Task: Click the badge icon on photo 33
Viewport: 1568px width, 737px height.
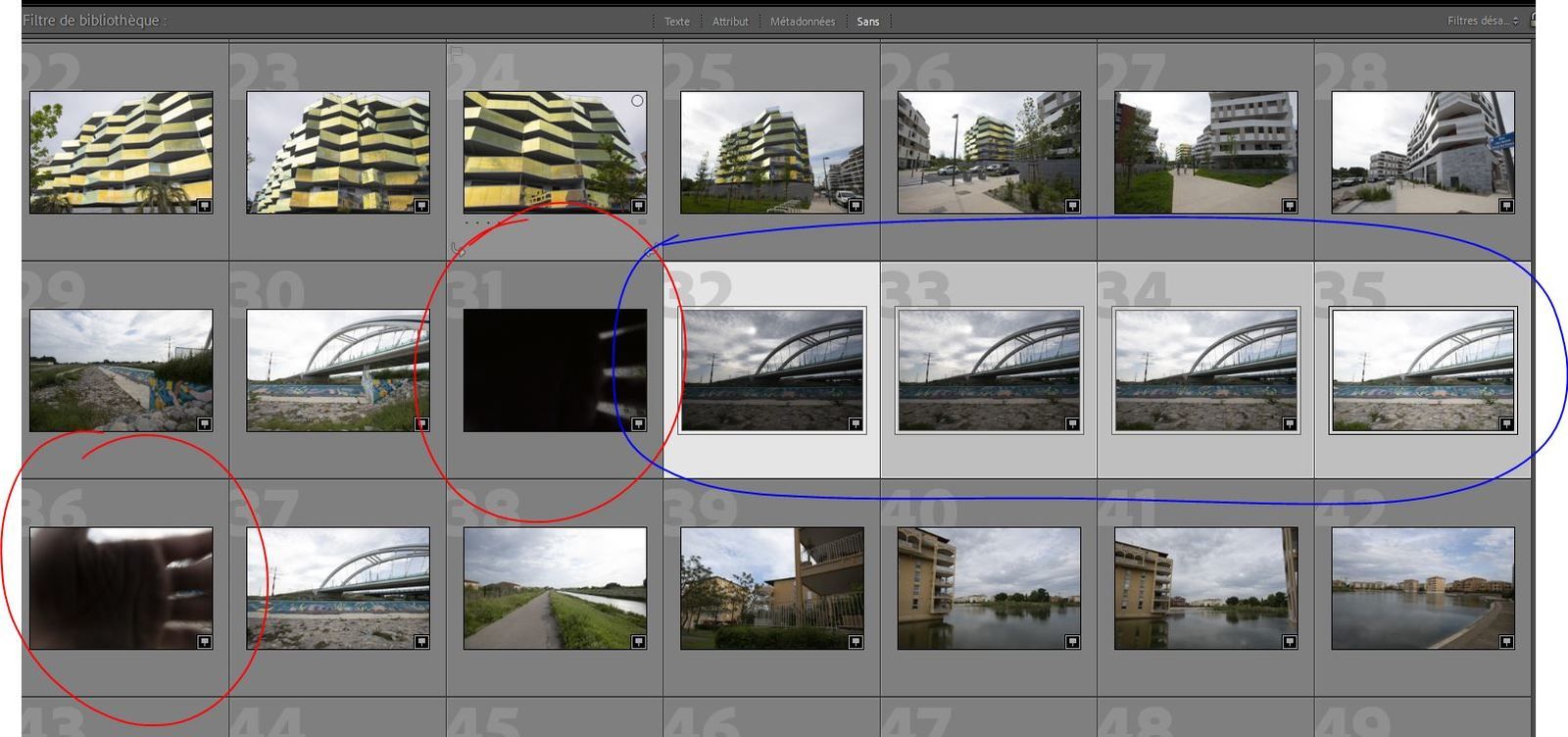Action: point(1072,424)
